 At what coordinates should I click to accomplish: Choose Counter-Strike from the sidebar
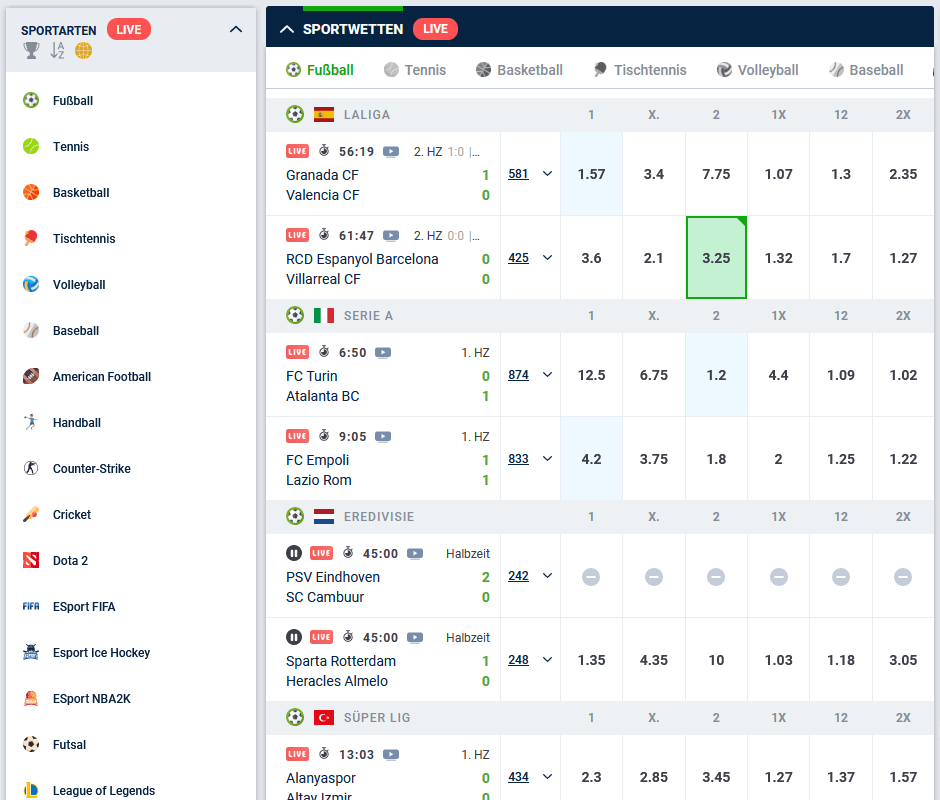tap(92, 469)
